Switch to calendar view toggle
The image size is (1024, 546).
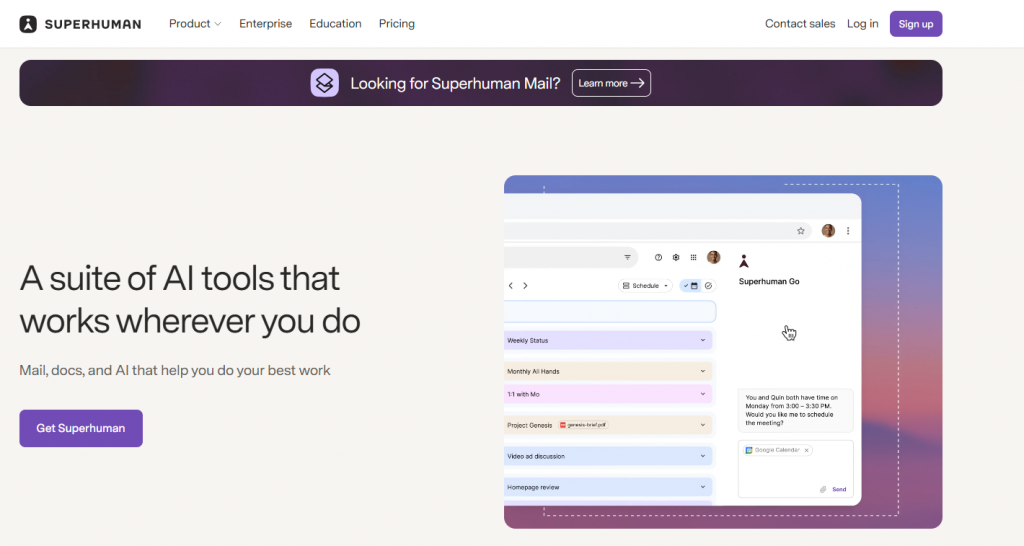click(x=690, y=285)
